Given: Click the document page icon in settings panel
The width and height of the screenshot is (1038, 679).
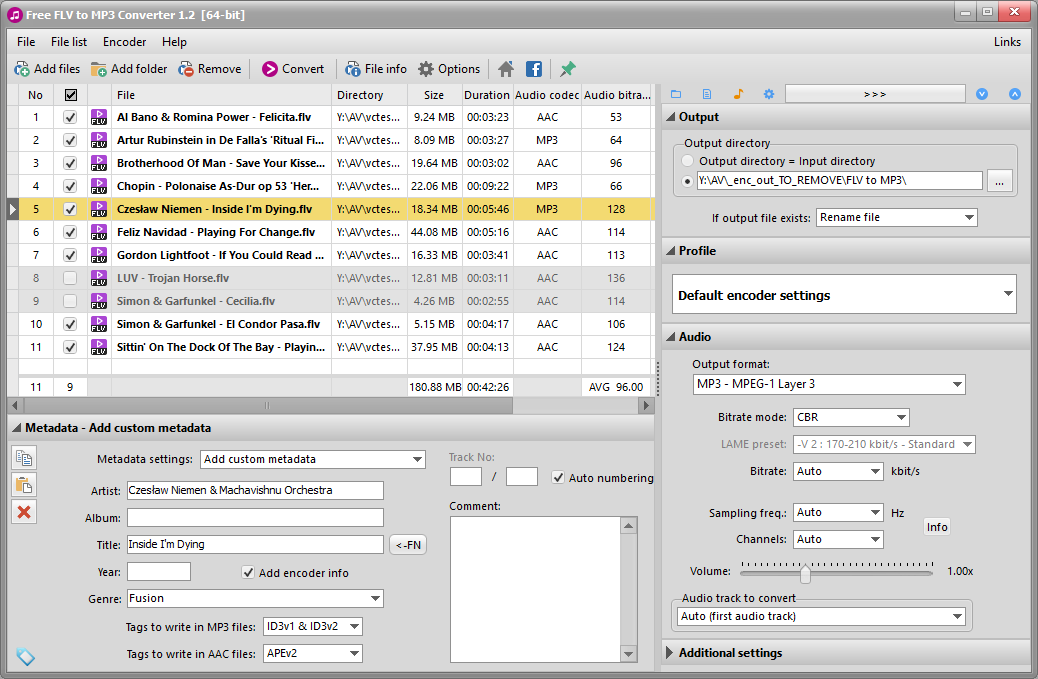Looking at the screenshot, I should (707, 94).
